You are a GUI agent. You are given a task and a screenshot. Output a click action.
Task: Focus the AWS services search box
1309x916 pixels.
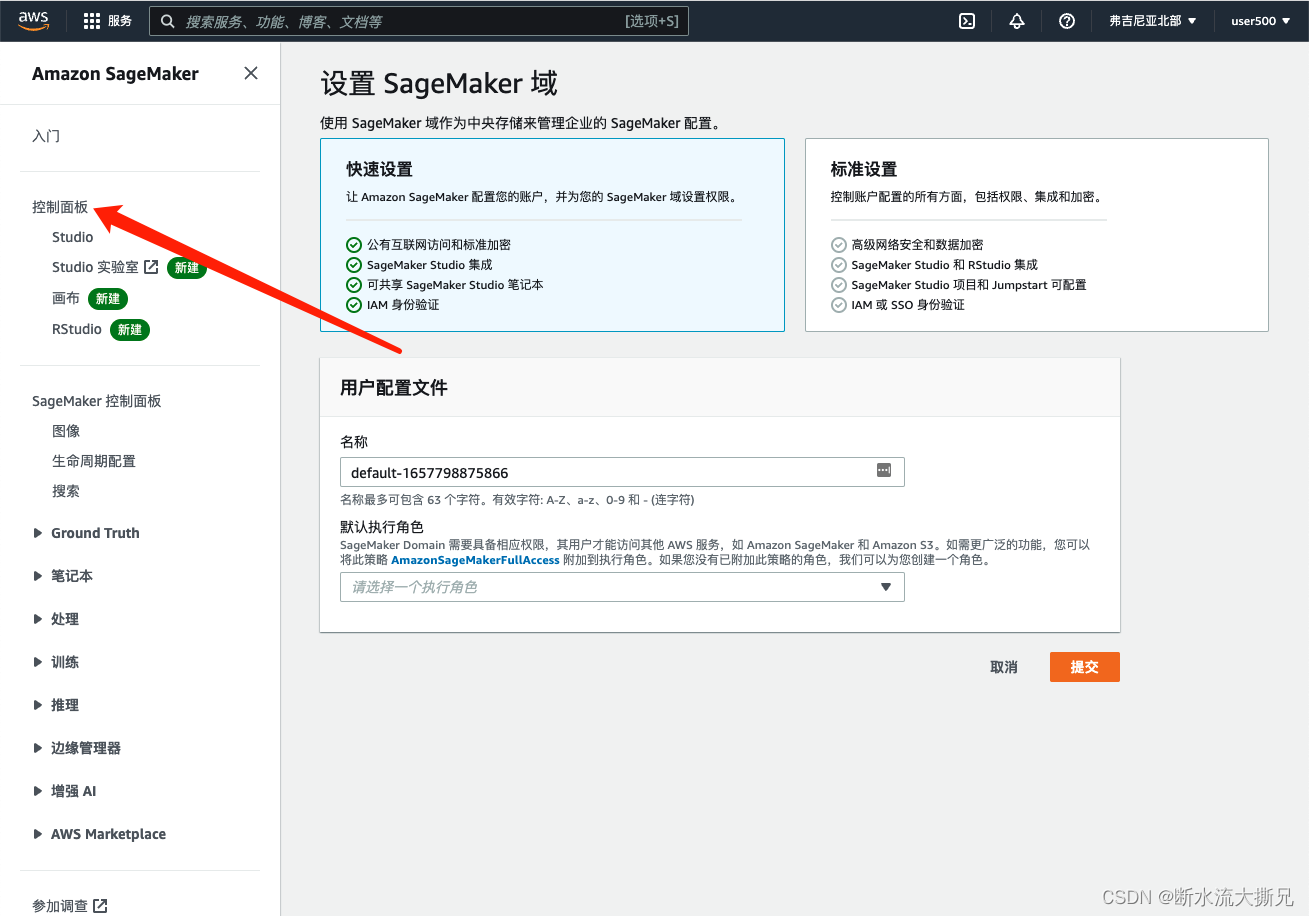click(419, 21)
